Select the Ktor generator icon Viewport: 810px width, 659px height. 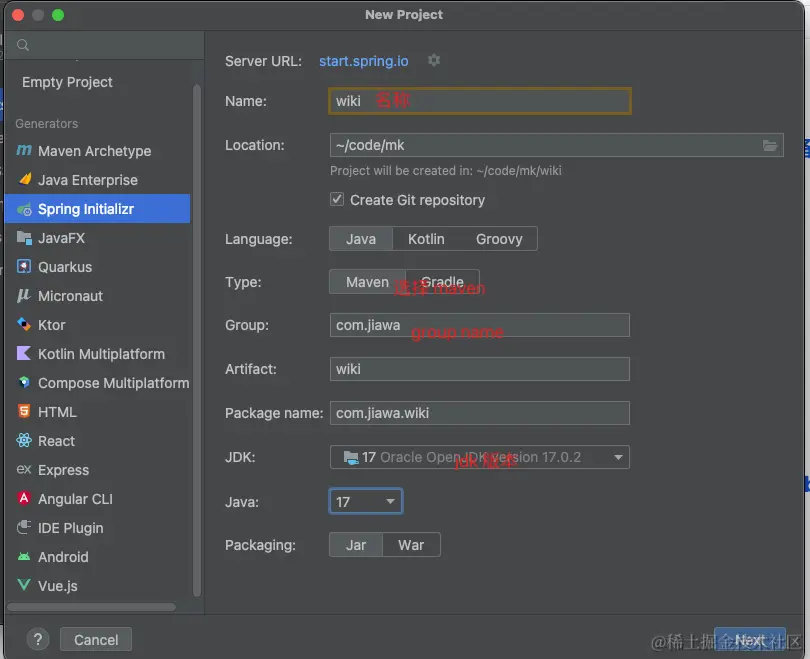(x=24, y=325)
